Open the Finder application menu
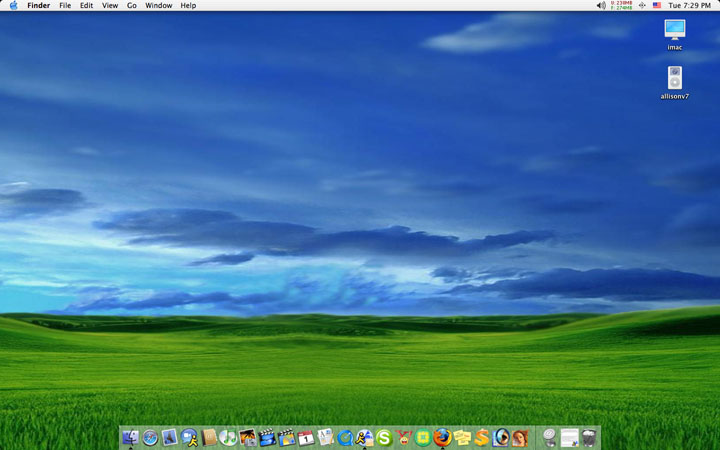This screenshot has width=720, height=450. (39, 6)
